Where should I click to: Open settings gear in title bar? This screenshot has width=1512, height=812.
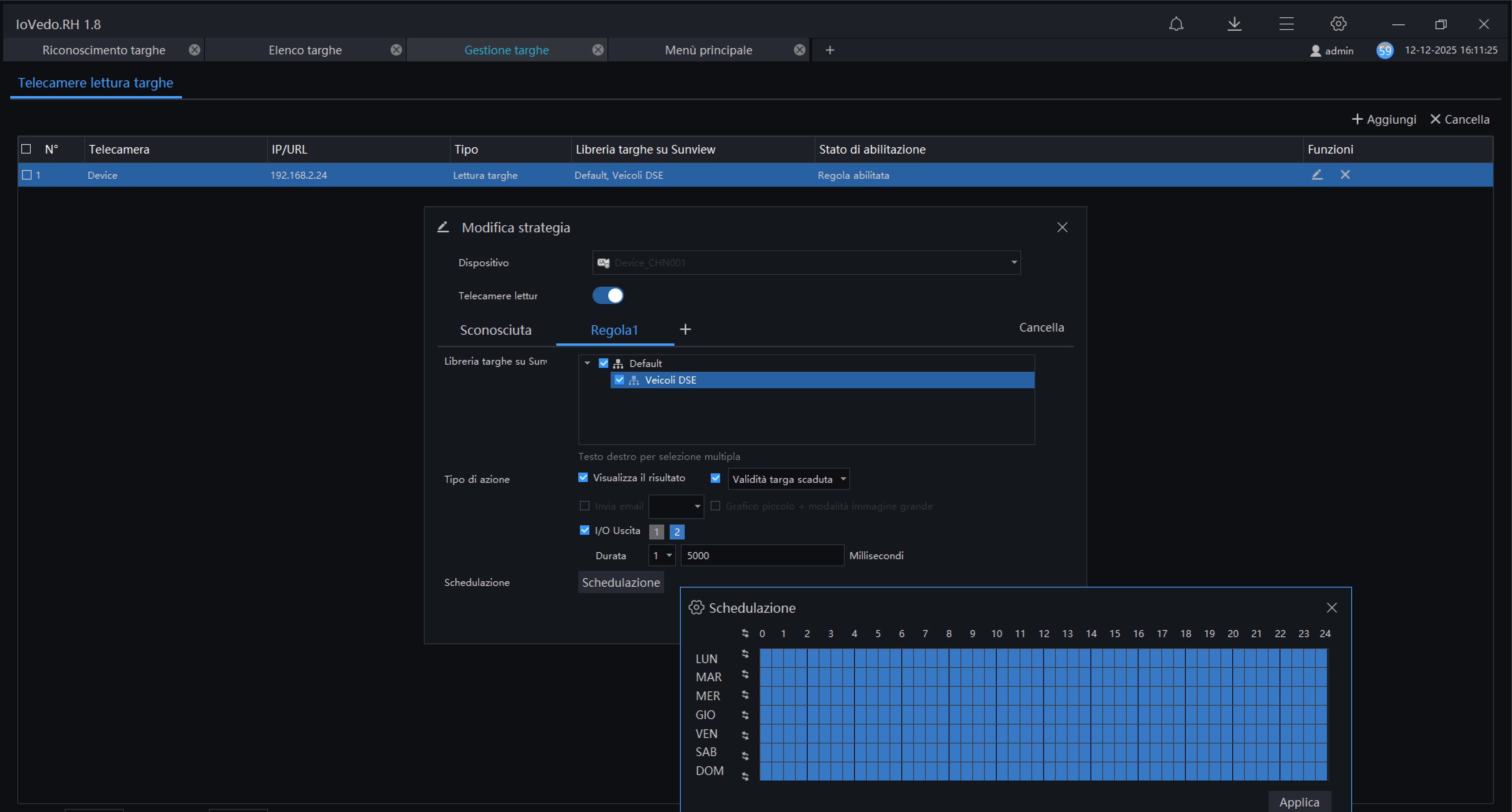point(1337,24)
